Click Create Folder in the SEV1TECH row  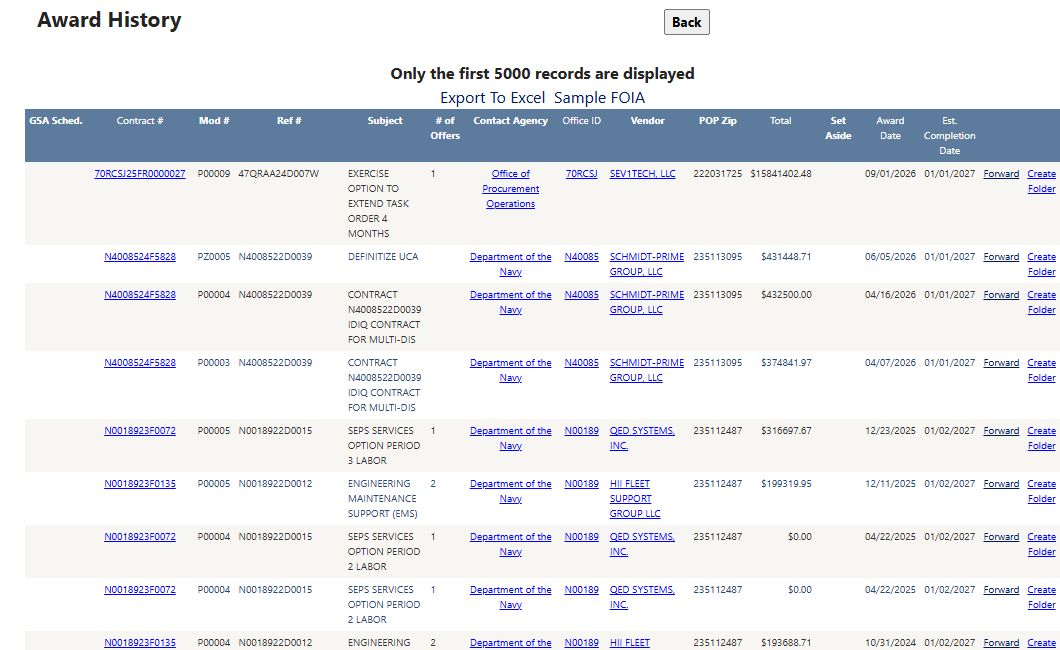click(x=1041, y=181)
